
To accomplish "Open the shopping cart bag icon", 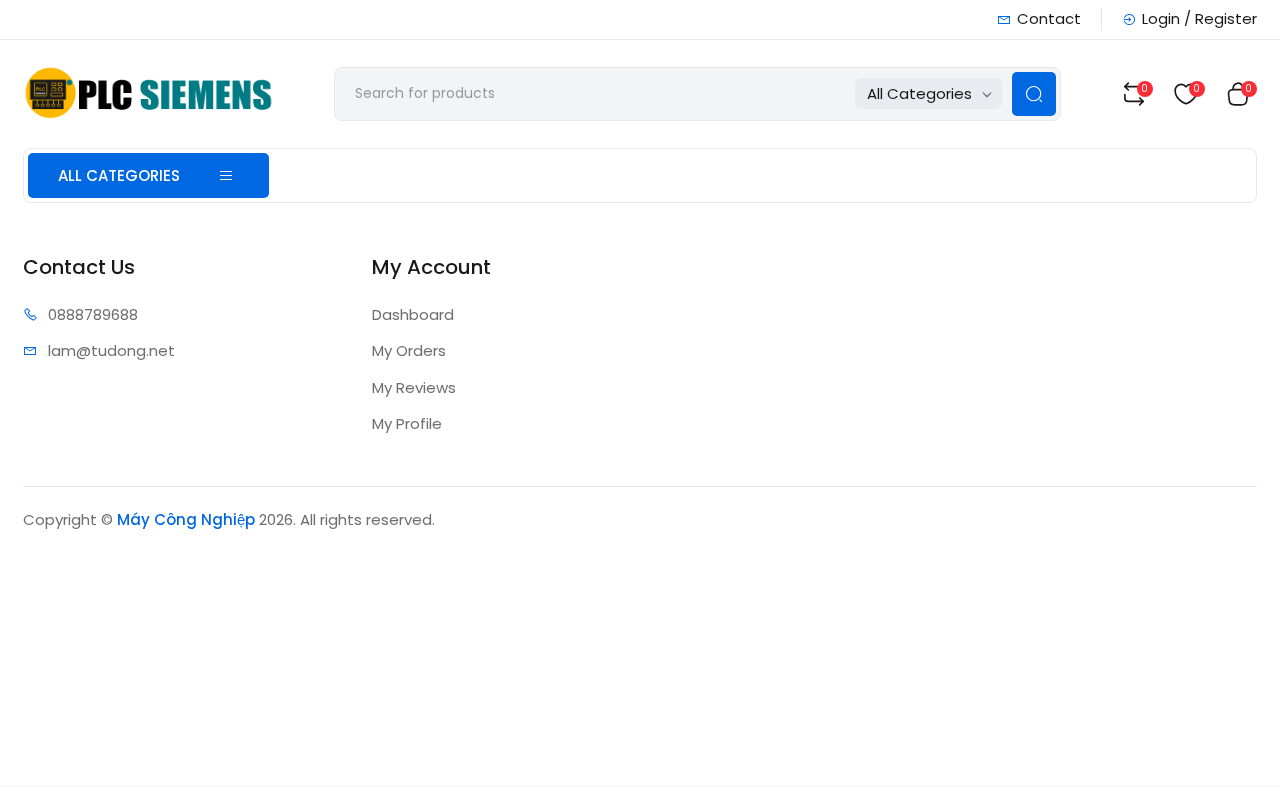I will pyautogui.click(x=1238, y=94).
